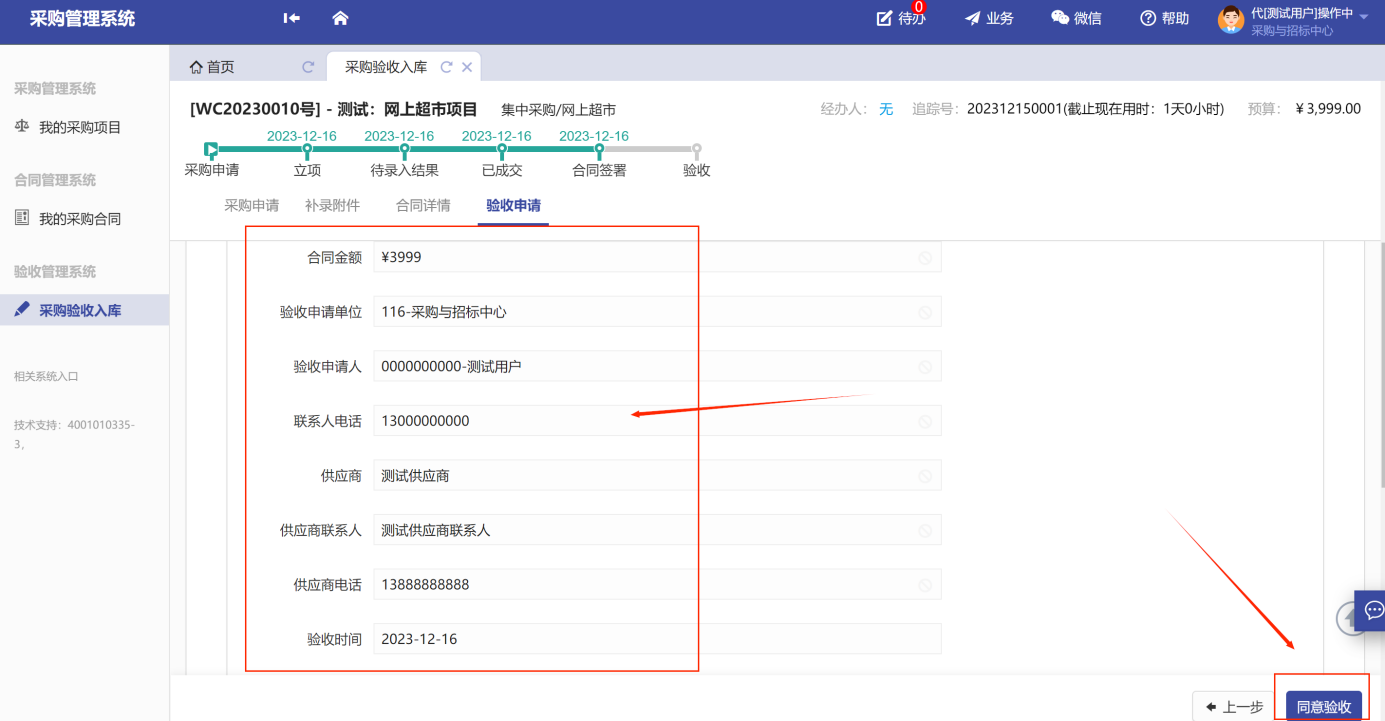The width and height of the screenshot is (1385, 721).
Task: Switch to the 首页 tab
Action: [212, 67]
